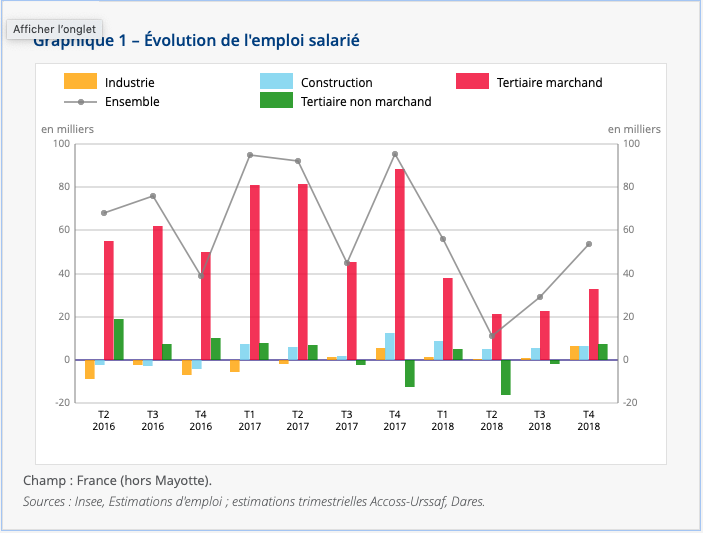Image resolution: width=703 pixels, height=533 pixels.
Task: Click the T2 2018 x-axis label
Action: click(491, 420)
